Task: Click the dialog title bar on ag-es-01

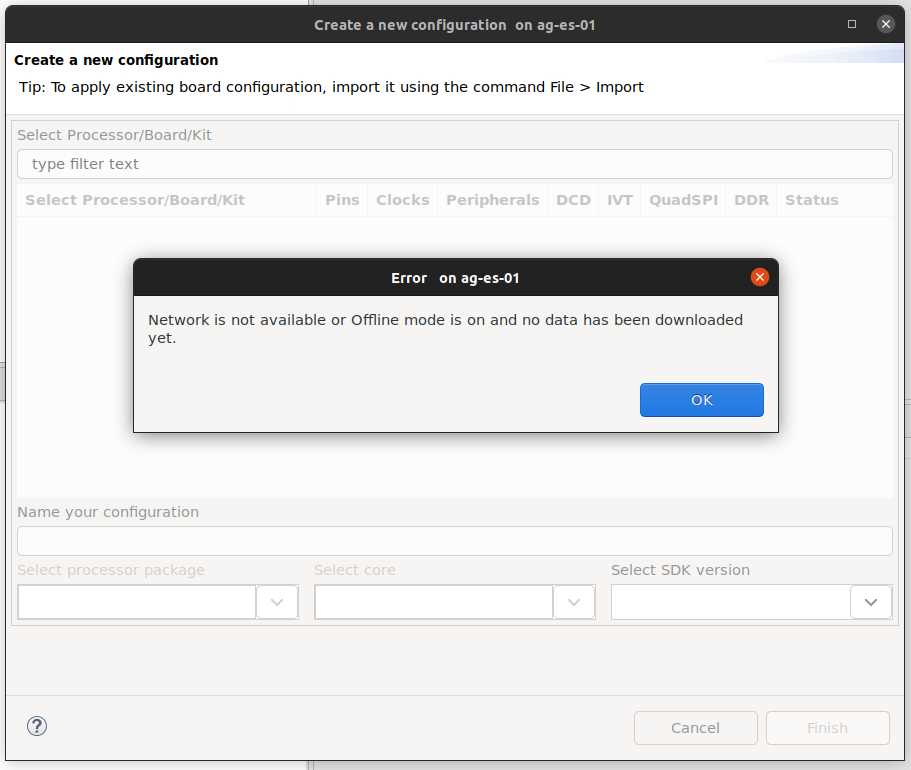Action: point(454,24)
